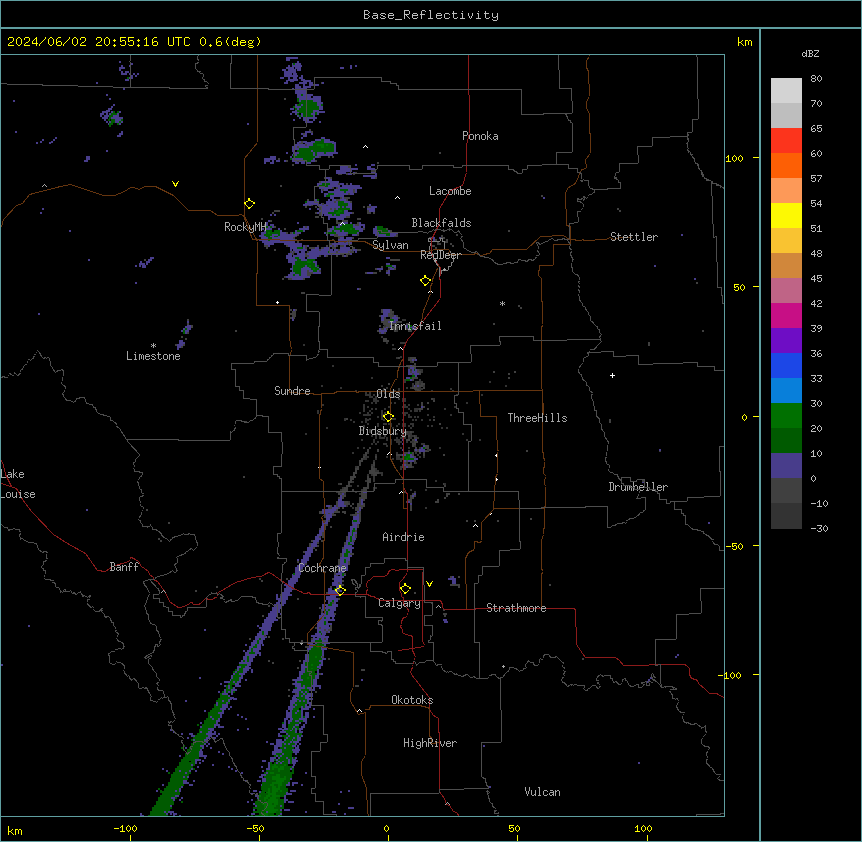Click the Lake Louise label at left edge
862x842 pixels.
(18, 484)
